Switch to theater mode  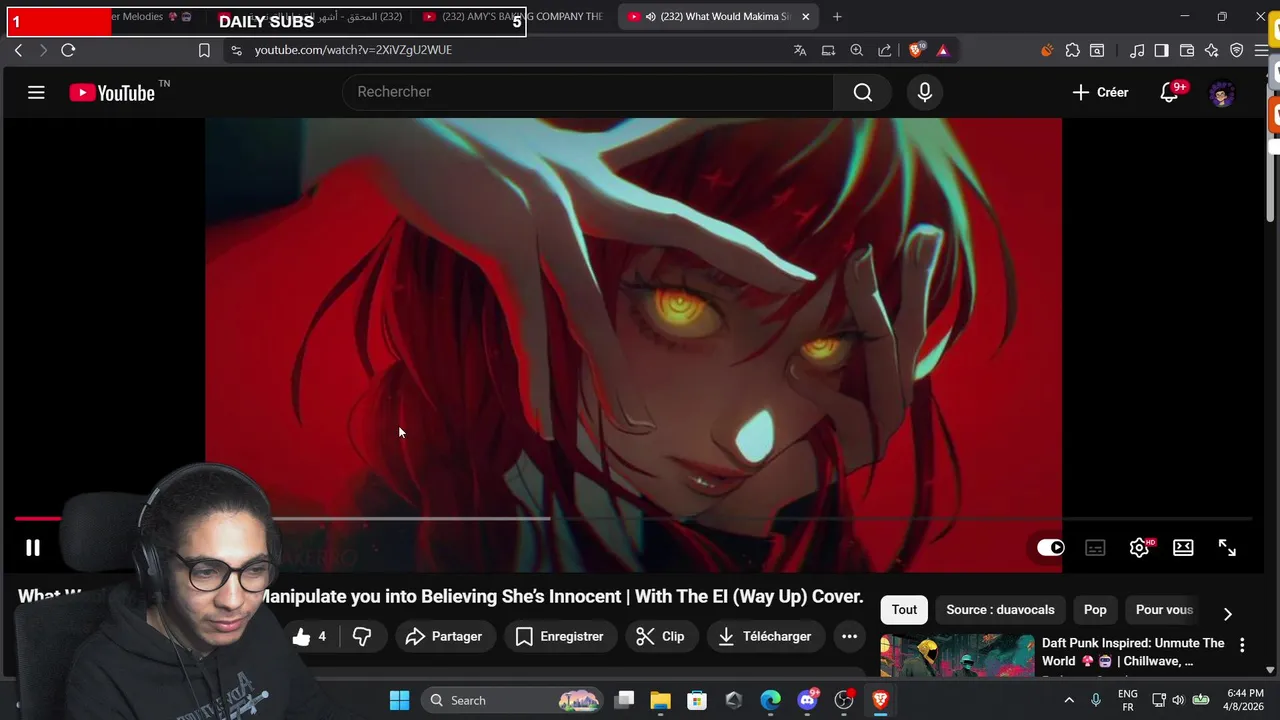click(x=1183, y=547)
